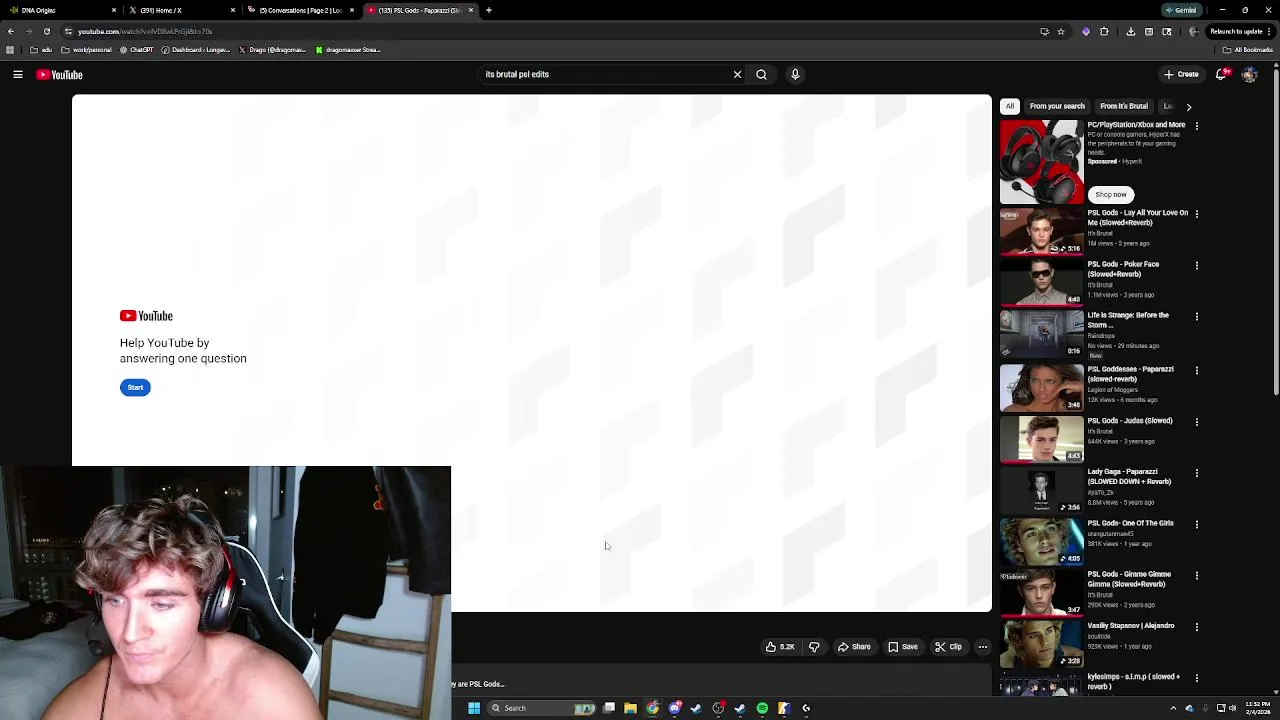This screenshot has width=1280, height=720.
Task: Open YouTube notifications bell
Action: tap(1221, 74)
